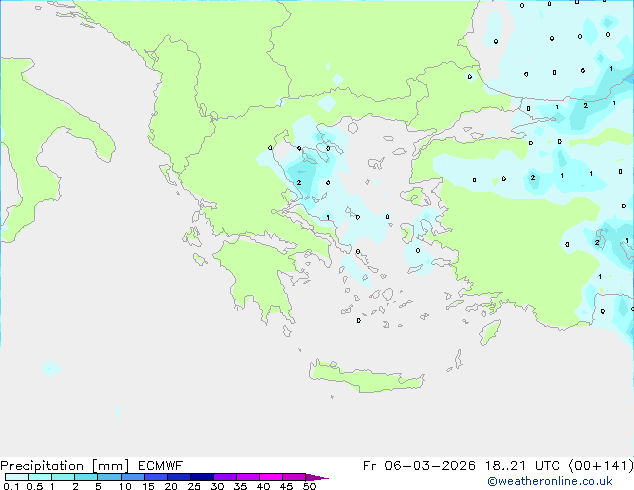
Task: Pick the purple 30–35 legend swatch
Action: pyautogui.click(x=225, y=477)
